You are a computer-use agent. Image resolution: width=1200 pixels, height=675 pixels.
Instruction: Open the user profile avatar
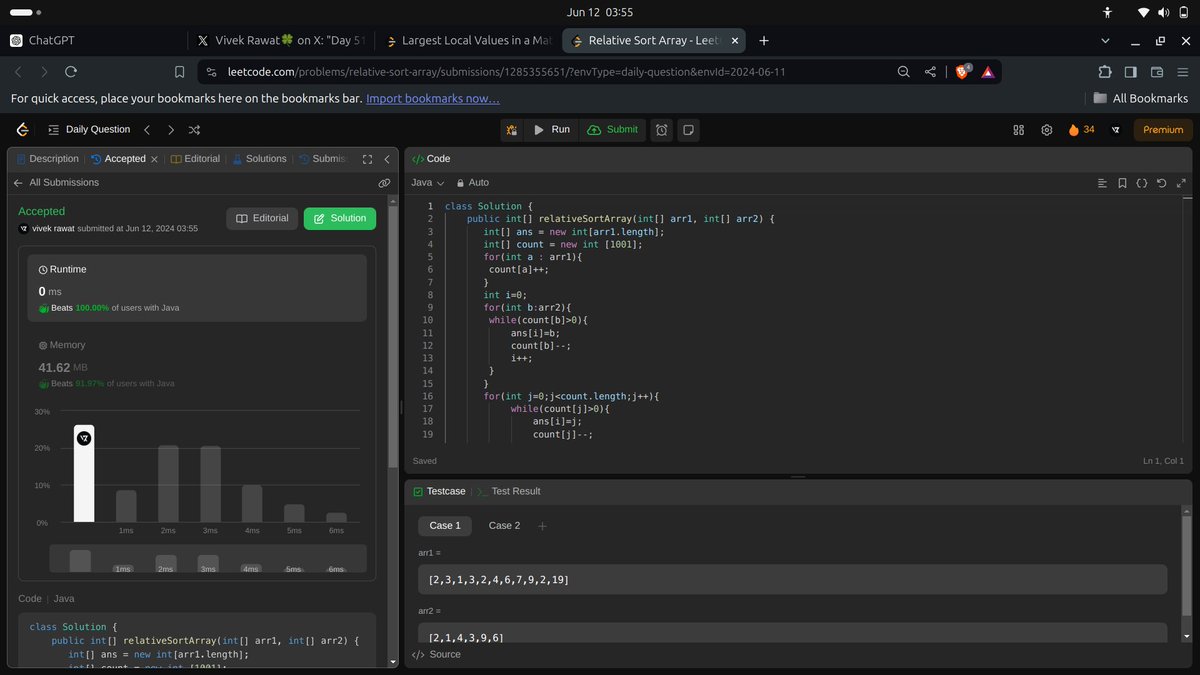click(x=1115, y=129)
